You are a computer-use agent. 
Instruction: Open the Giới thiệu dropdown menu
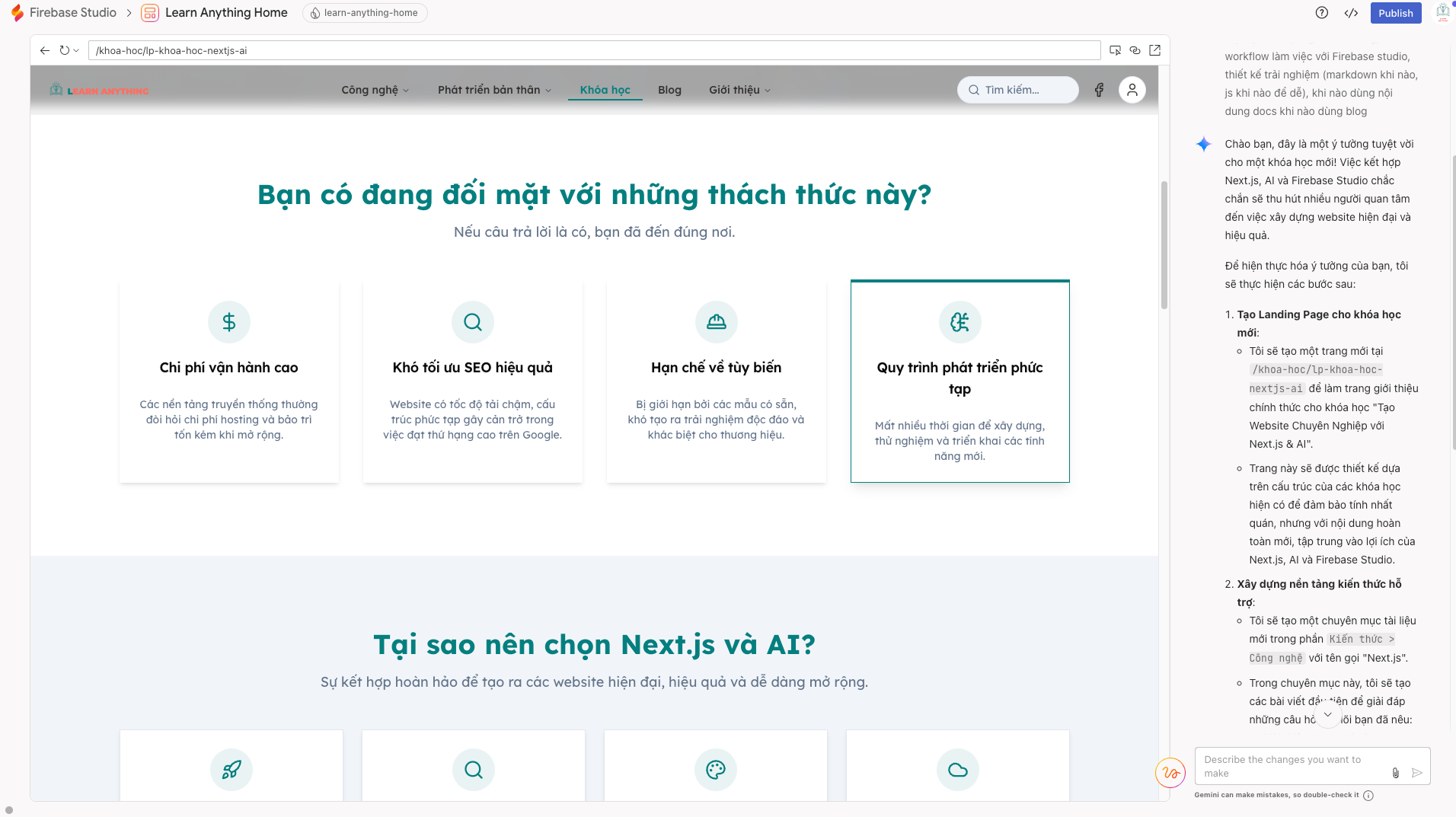point(738,90)
